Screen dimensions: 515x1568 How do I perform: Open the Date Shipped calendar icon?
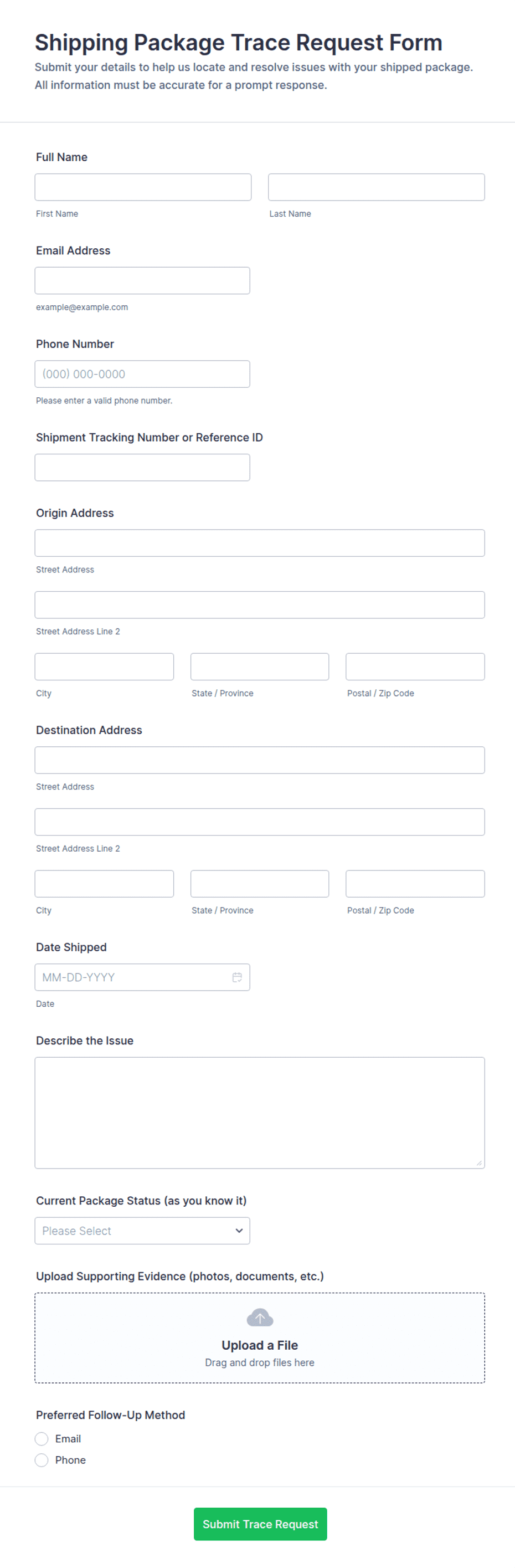coord(237,977)
